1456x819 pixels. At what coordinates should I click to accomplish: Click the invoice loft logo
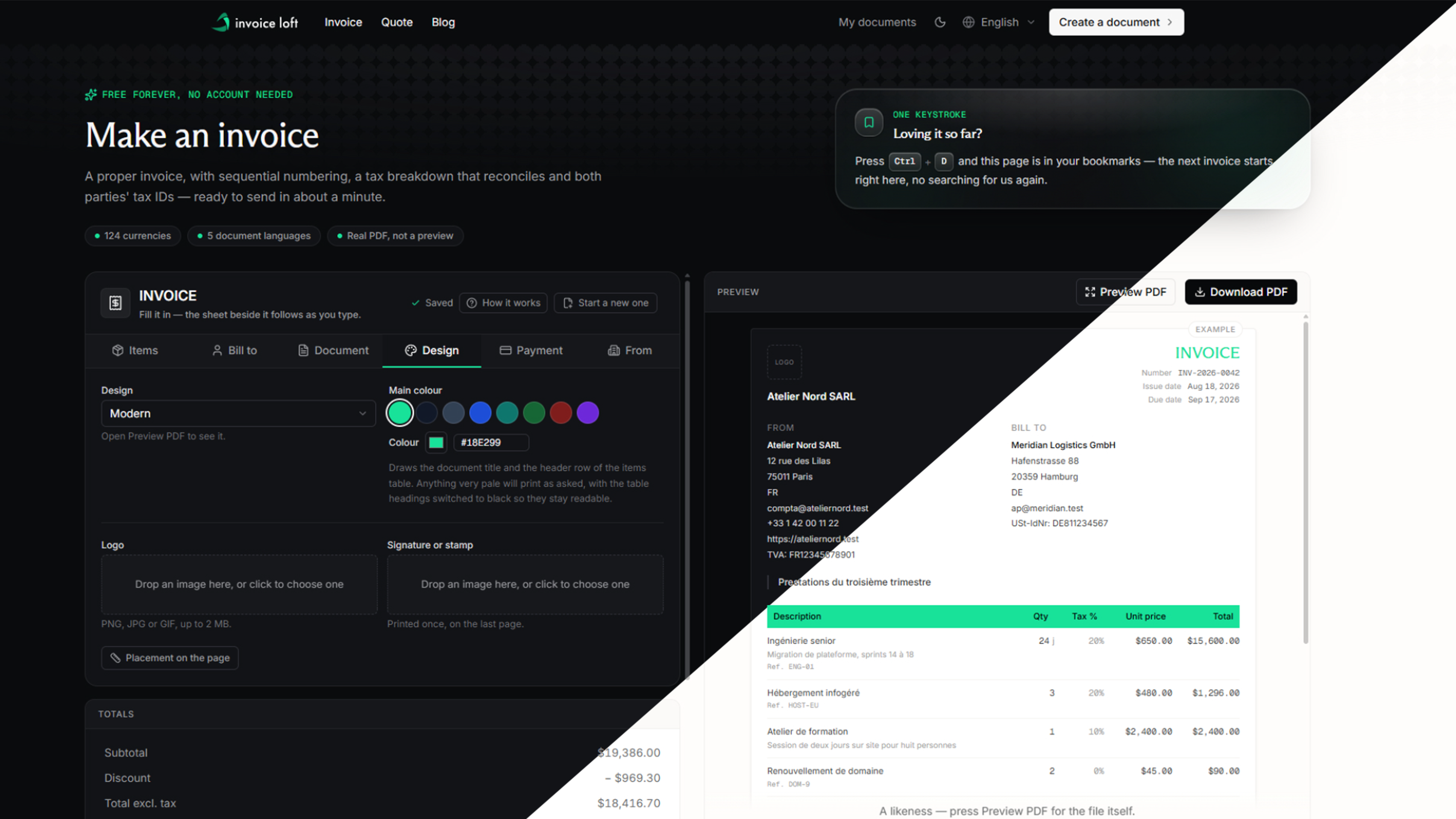(255, 22)
